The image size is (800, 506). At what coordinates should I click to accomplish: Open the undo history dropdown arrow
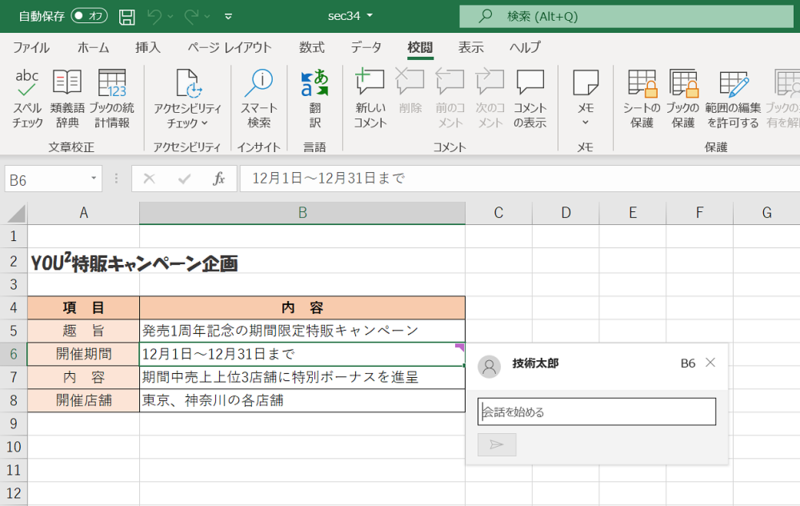(x=170, y=17)
